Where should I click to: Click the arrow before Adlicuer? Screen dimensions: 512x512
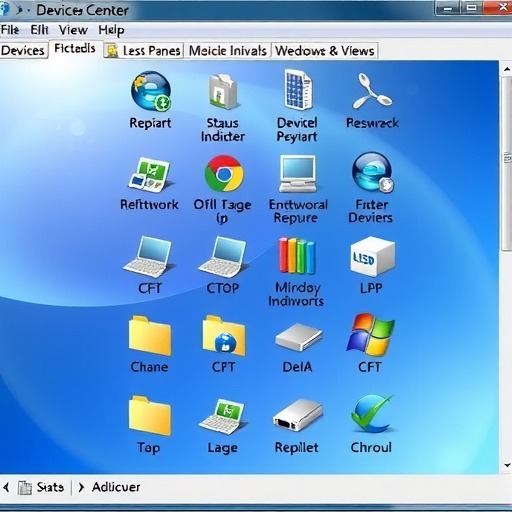coord(81,488)
